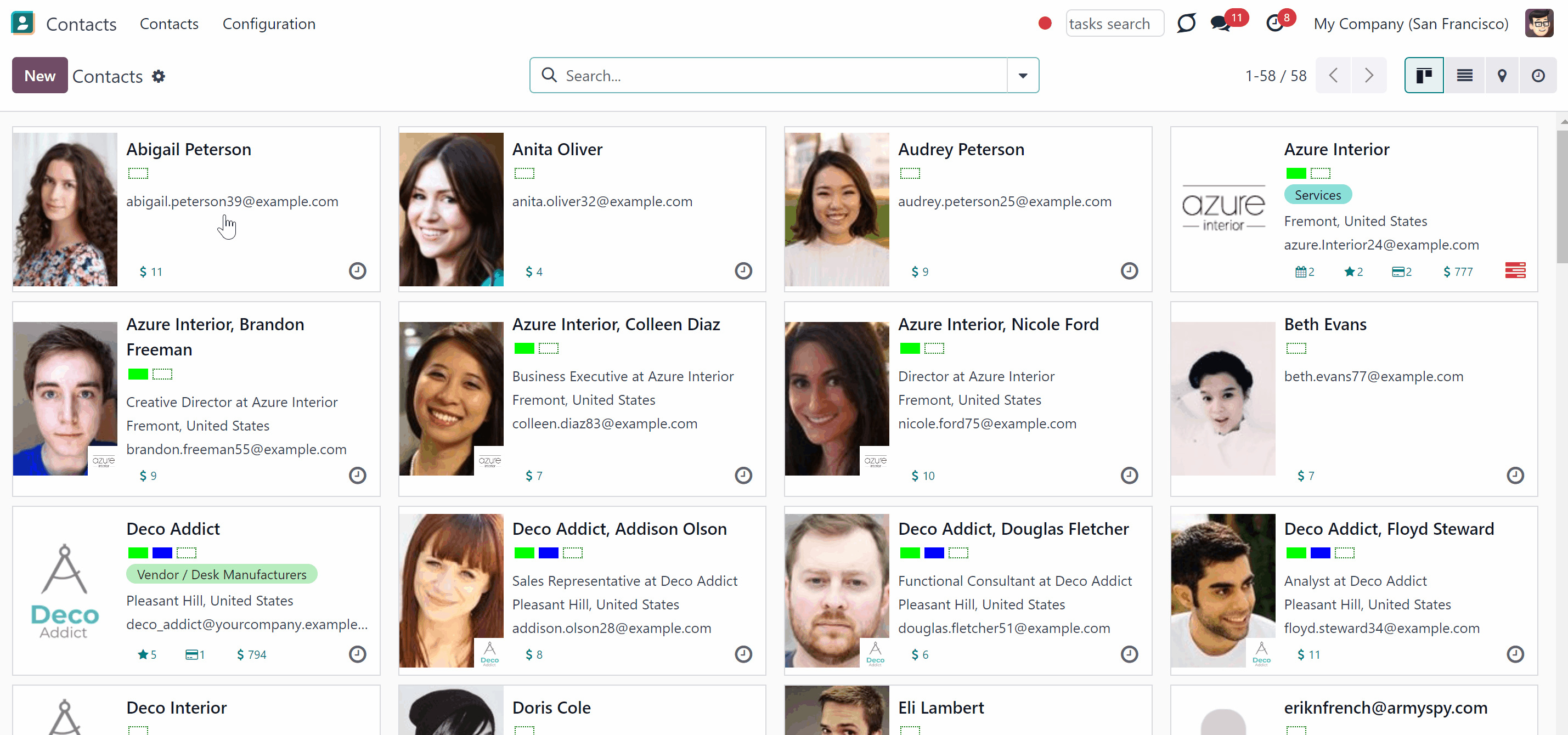Image resolution: width=1568 pixels, height=735 pixels.
Task: Click blue color tag on Deco Addict card
Action: click(162, 553)
